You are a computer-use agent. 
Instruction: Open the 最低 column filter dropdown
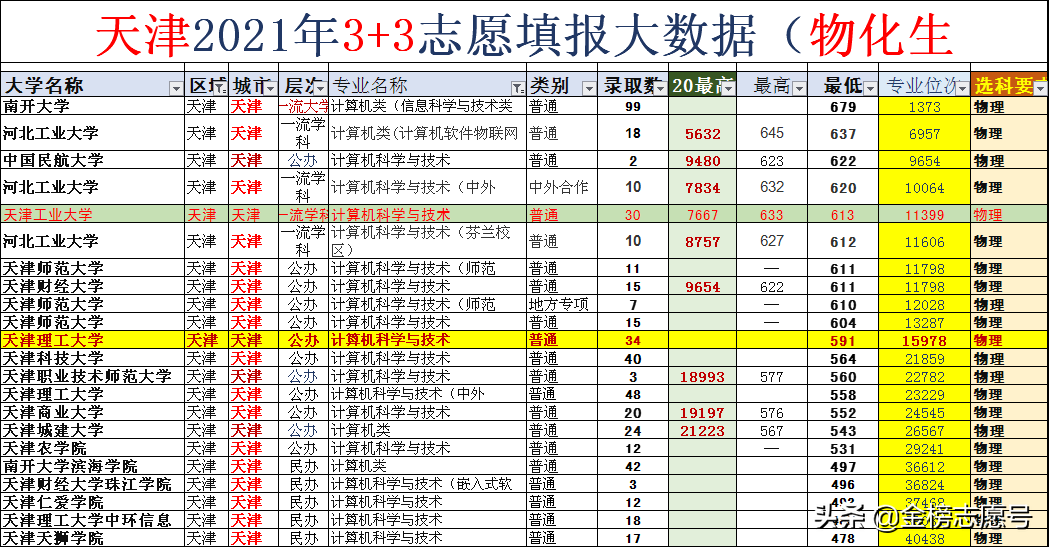tap(870, 88)
